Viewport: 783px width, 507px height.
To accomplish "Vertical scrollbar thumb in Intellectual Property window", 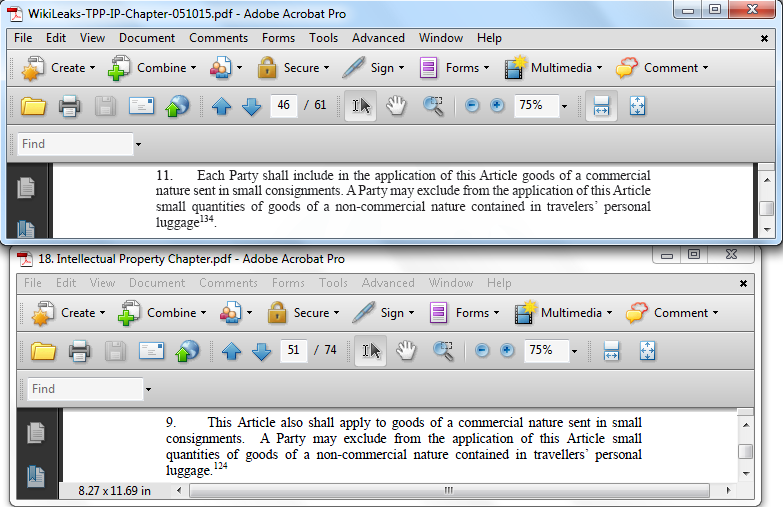I will pos(746,451).
